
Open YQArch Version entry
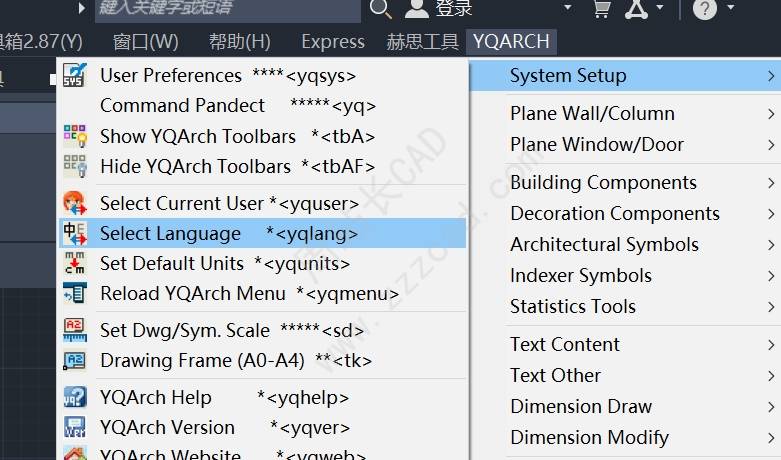pyautogui.click(x=262, y=427)
